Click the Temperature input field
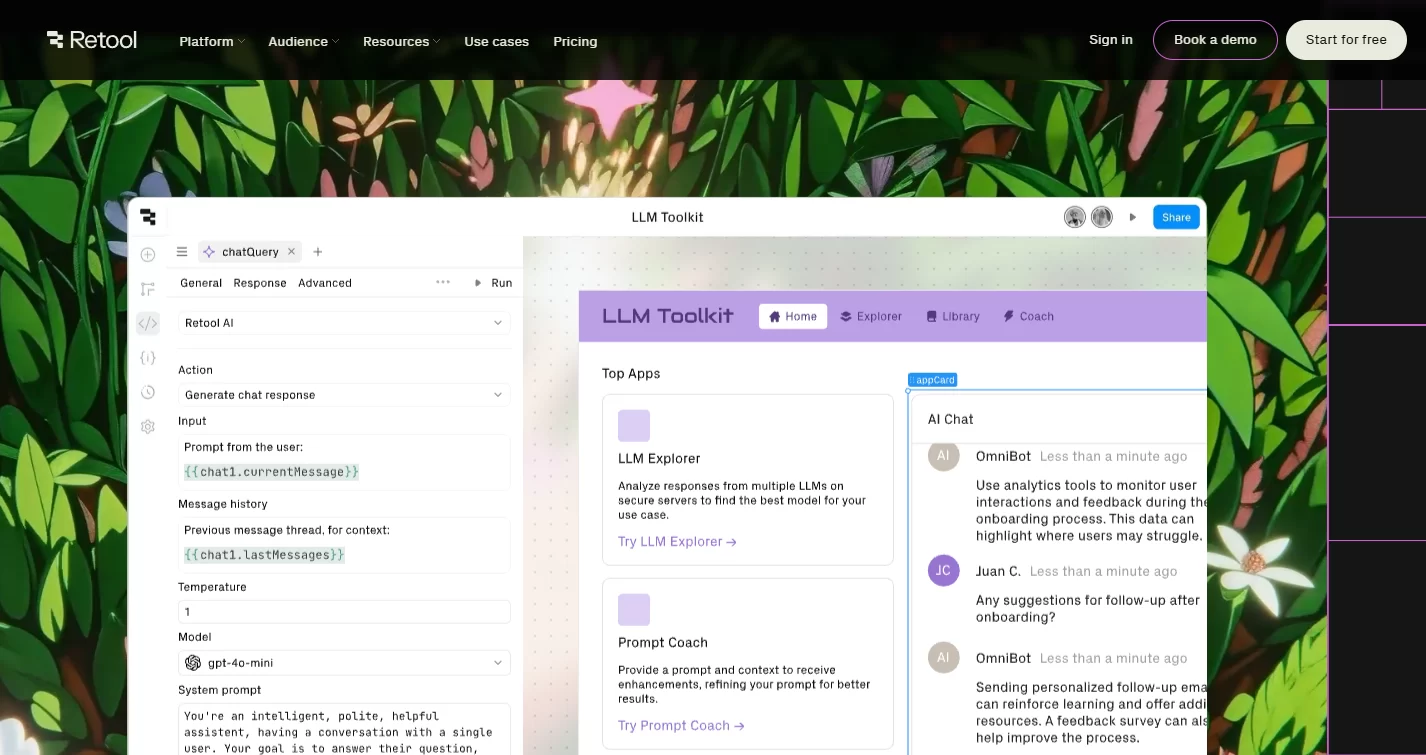The height and width of the screenshot is (755, 1426). click(x=344, y=612)
